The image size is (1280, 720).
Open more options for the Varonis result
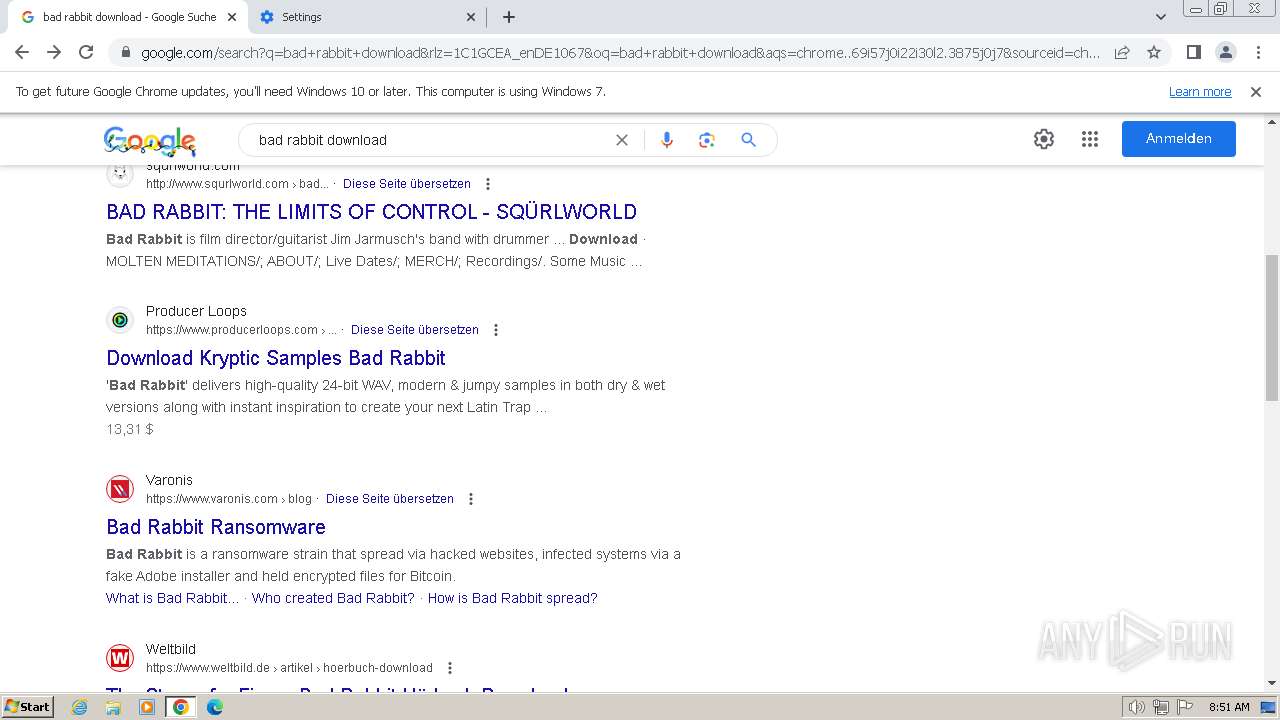(x=471, y=499)
